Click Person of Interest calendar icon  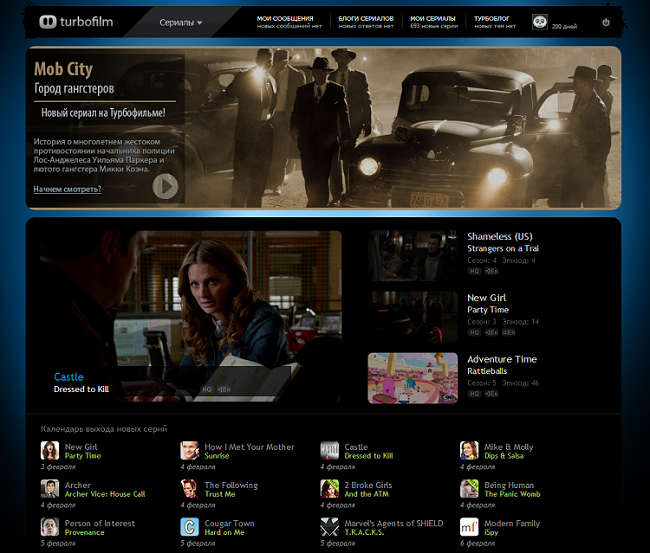(x=50, y=527)
